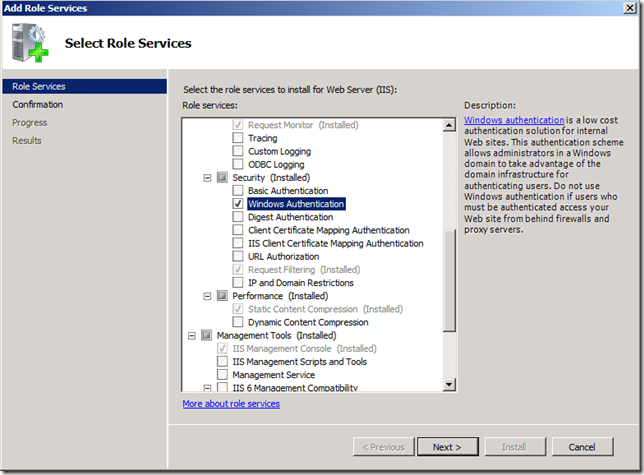
Task: Go to the Confirmation step
Action: [38, 104]
